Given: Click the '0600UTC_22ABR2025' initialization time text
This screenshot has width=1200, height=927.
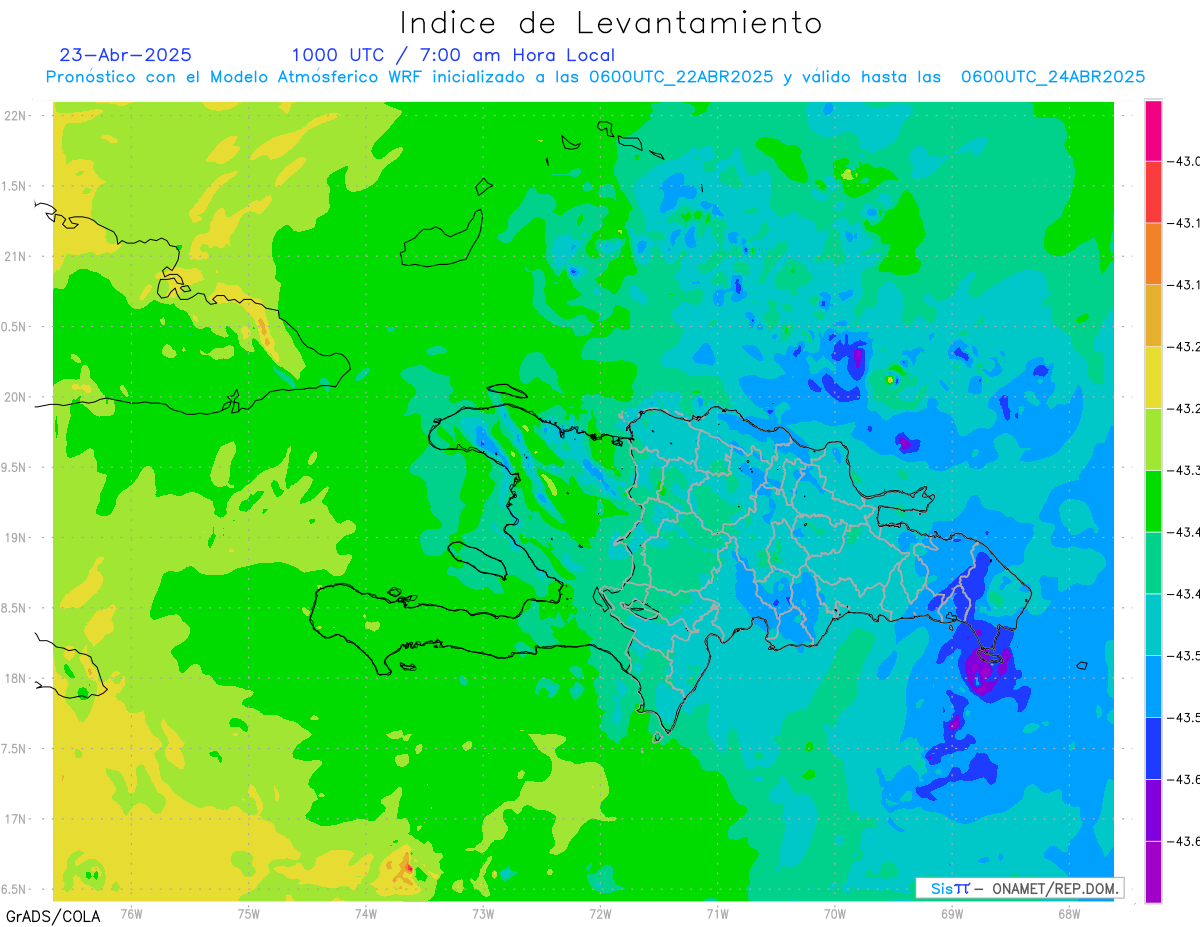Looking at the screenshot, I should [681, 77].
